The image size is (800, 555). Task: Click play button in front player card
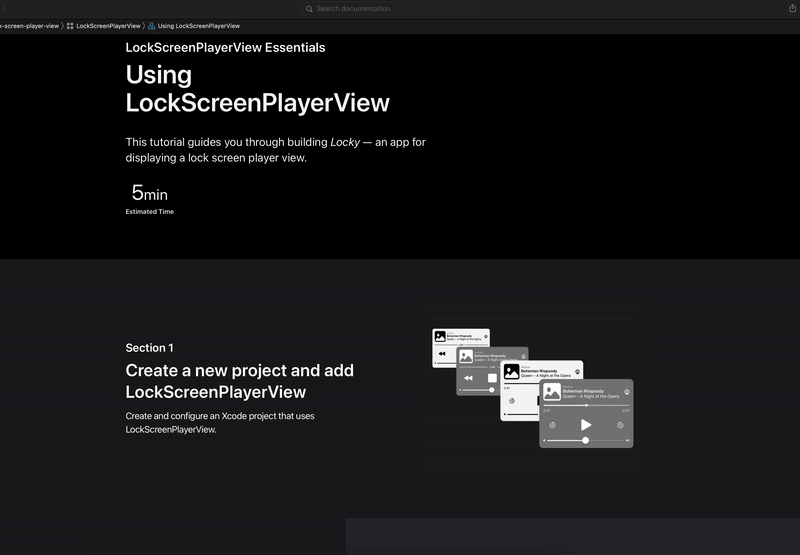tap(586, 425)
